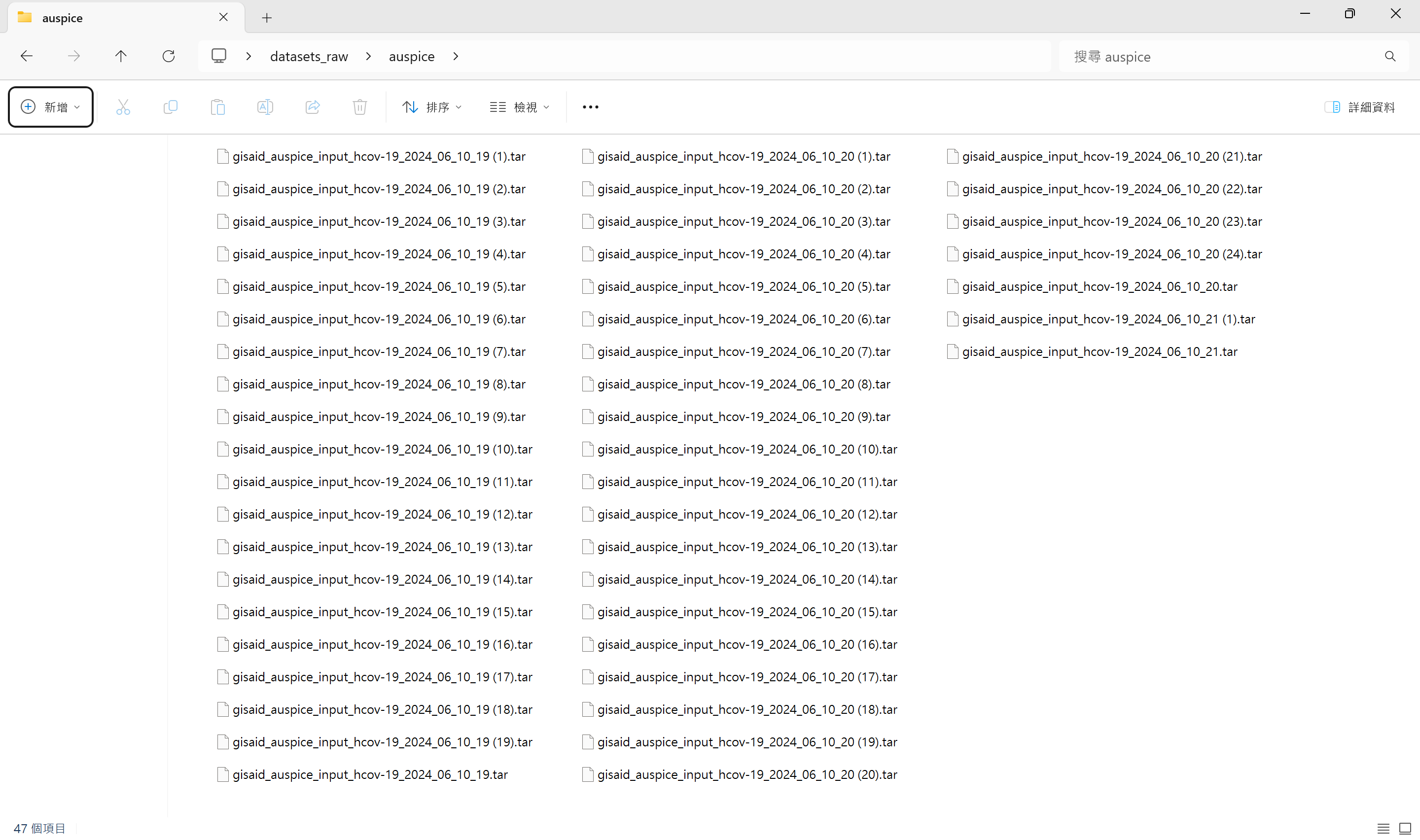This screenshot has width=1420, height=840.
Task: Go up one folder level
Action: point(120,56)
